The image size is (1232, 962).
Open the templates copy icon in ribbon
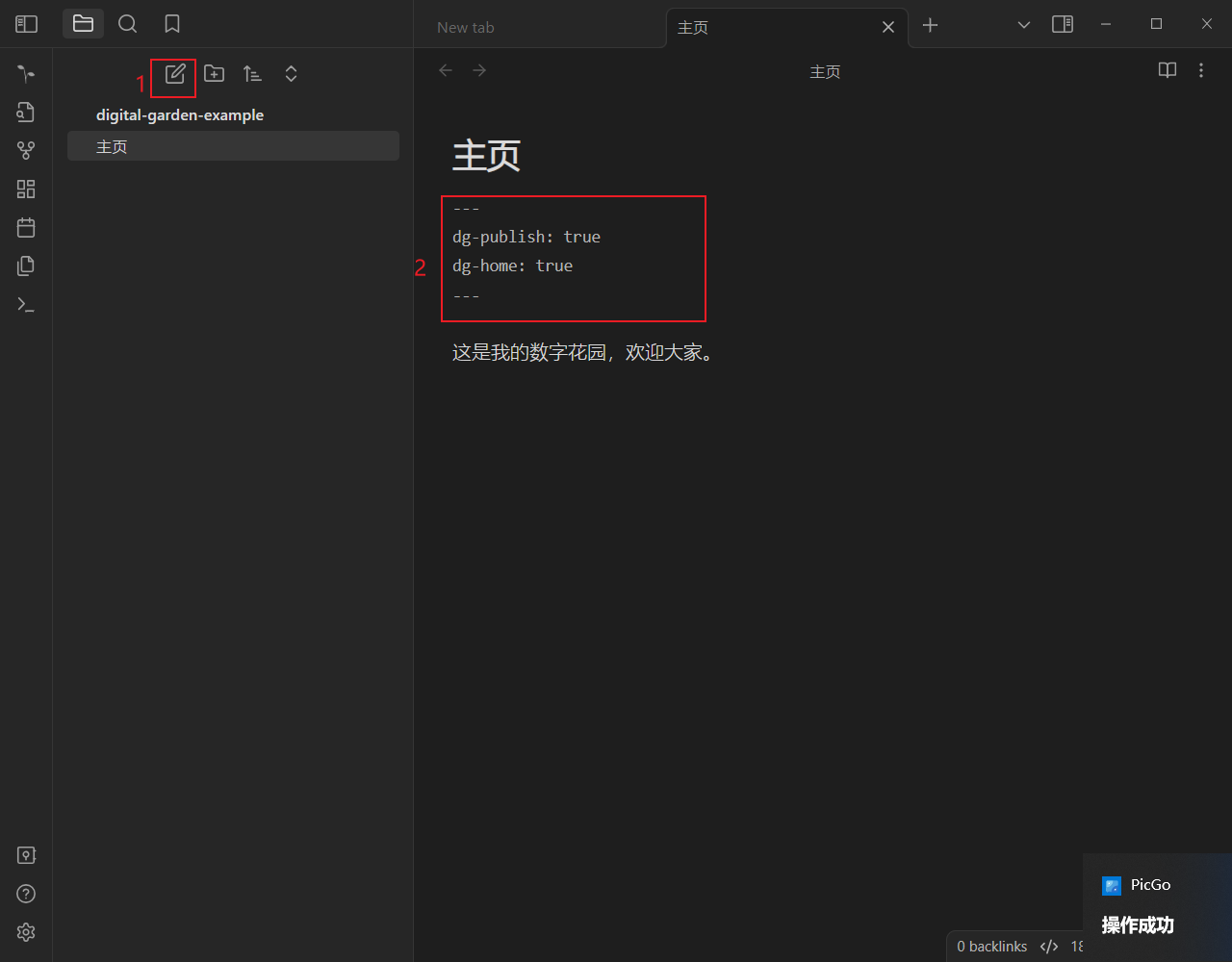(x=26, y=266)
